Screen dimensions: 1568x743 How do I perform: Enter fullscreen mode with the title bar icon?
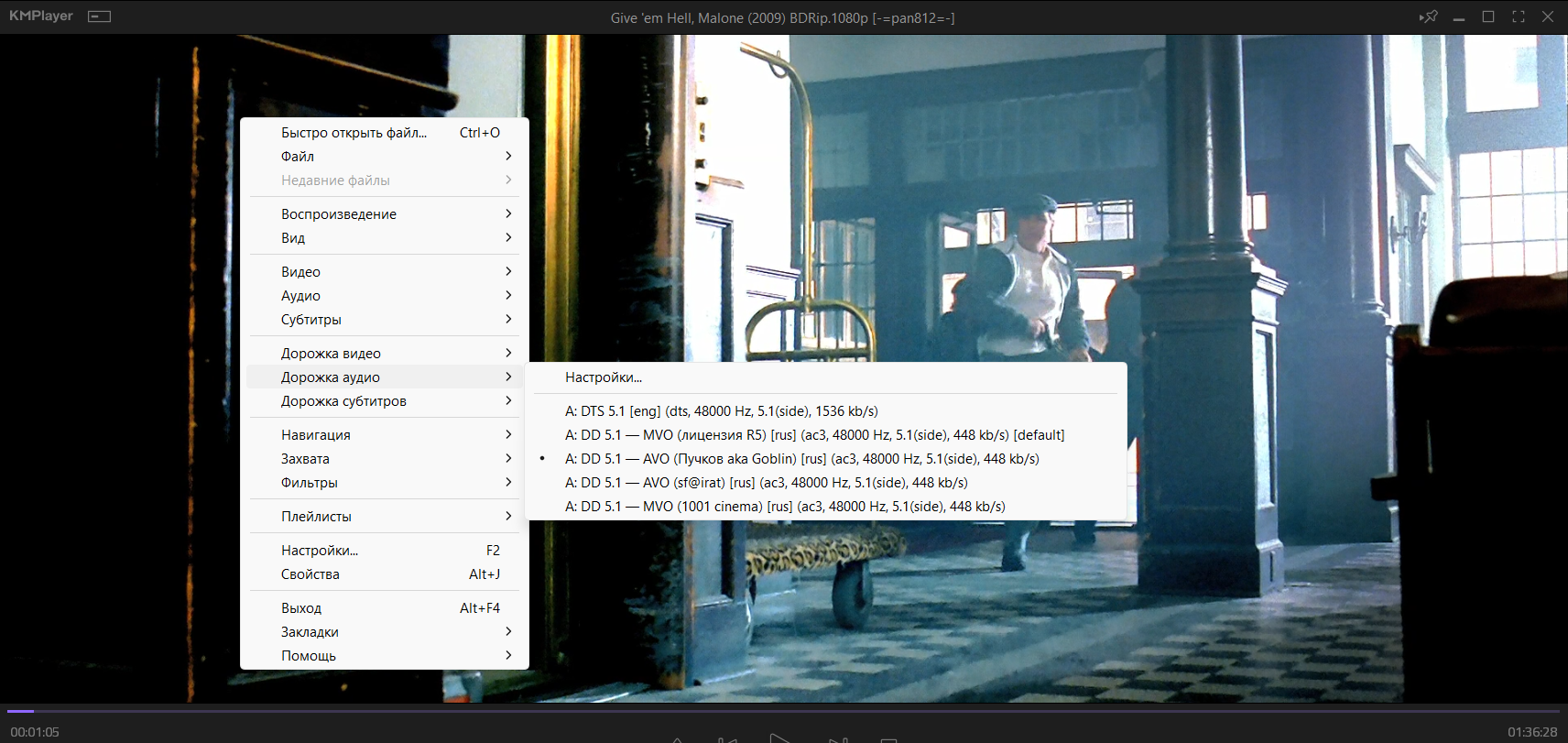(x=1518, y=16)
